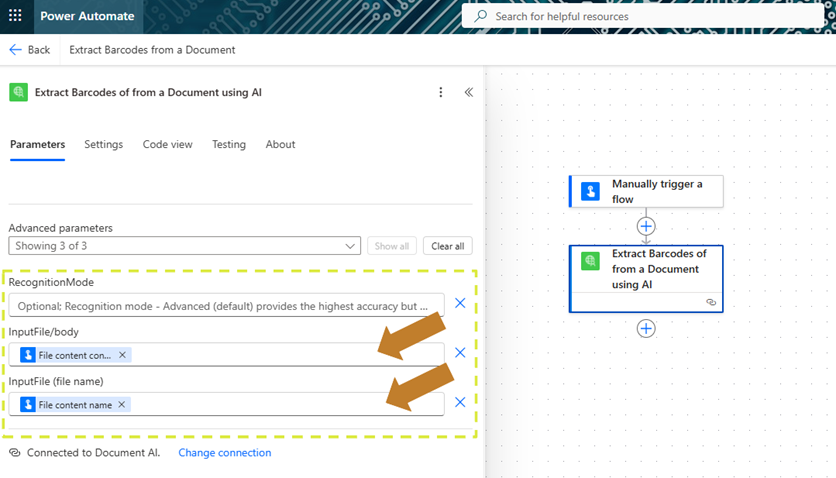Click the green Document AI icon on canvas card
836x478 pixels.
(x=590, y=261)
